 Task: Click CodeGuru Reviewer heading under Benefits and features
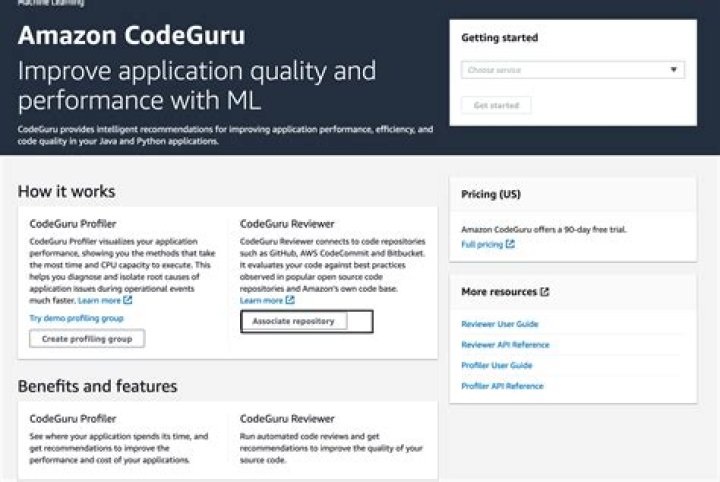pyautogui.click(x=287, y=419)
